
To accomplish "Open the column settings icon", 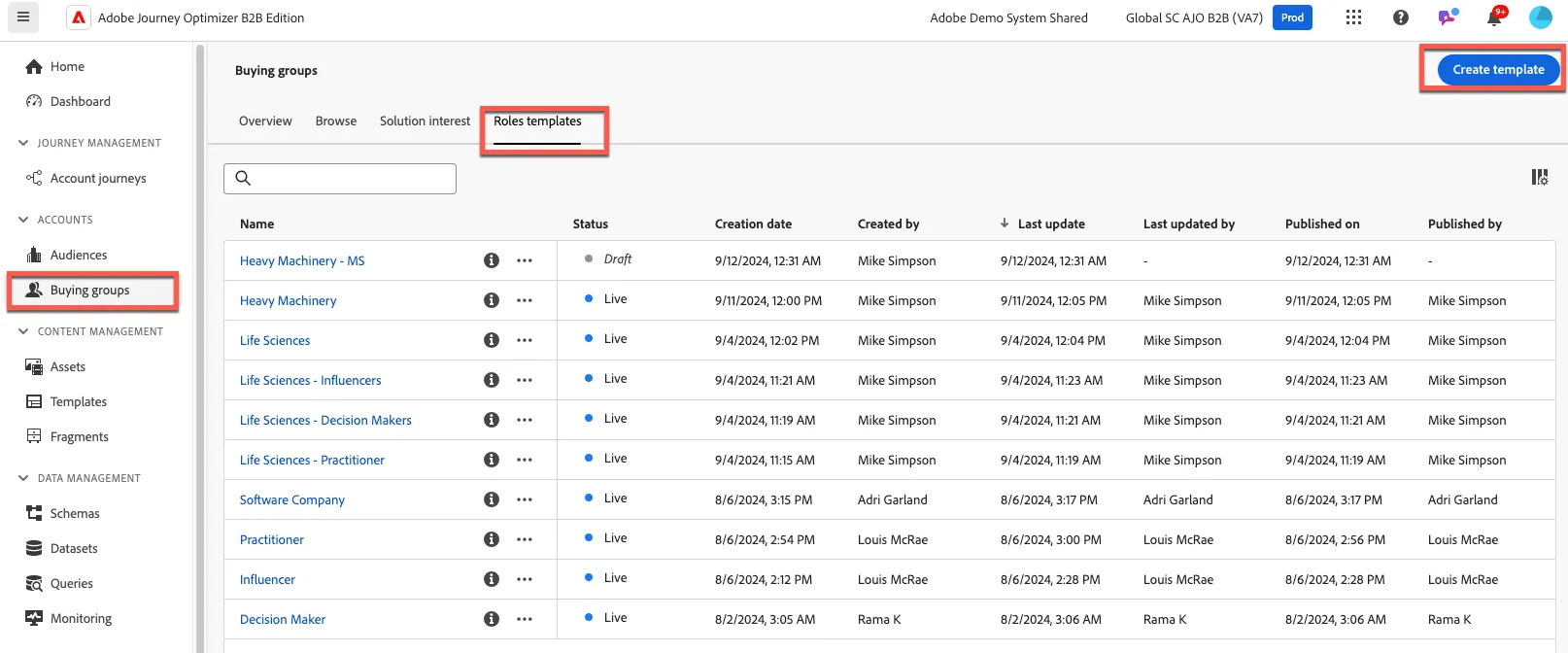I will (x=1540, y=177).
